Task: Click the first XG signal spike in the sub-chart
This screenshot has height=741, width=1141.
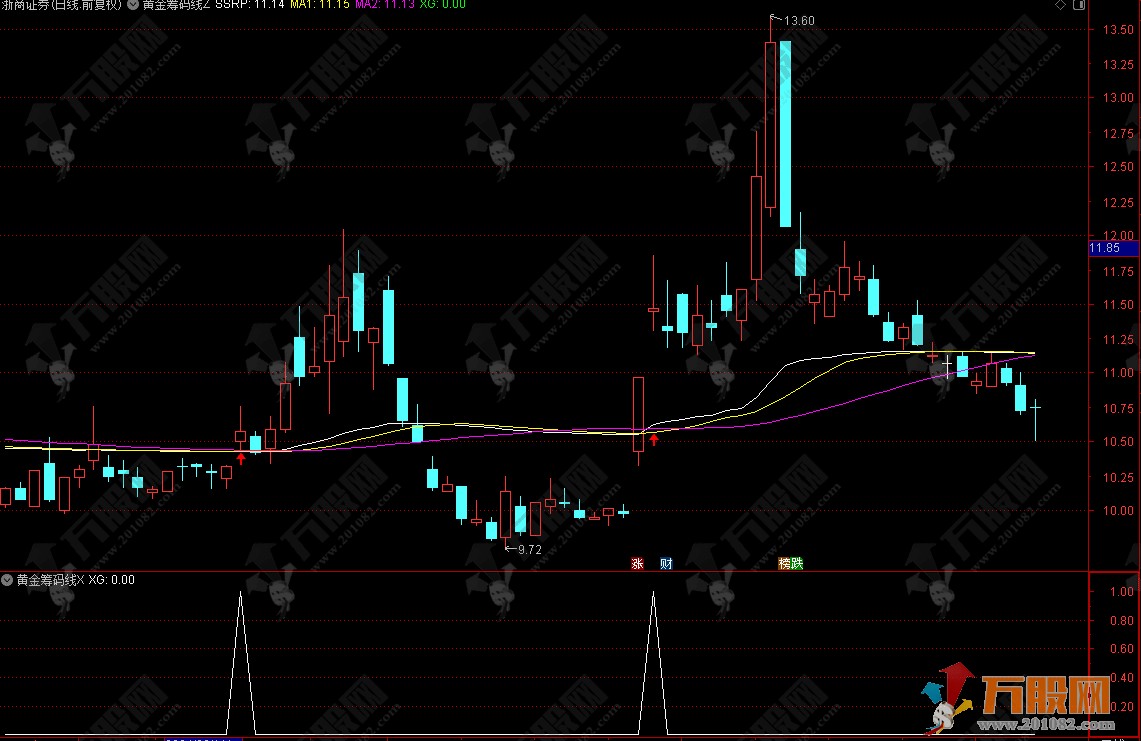Action: coord(241,662)
